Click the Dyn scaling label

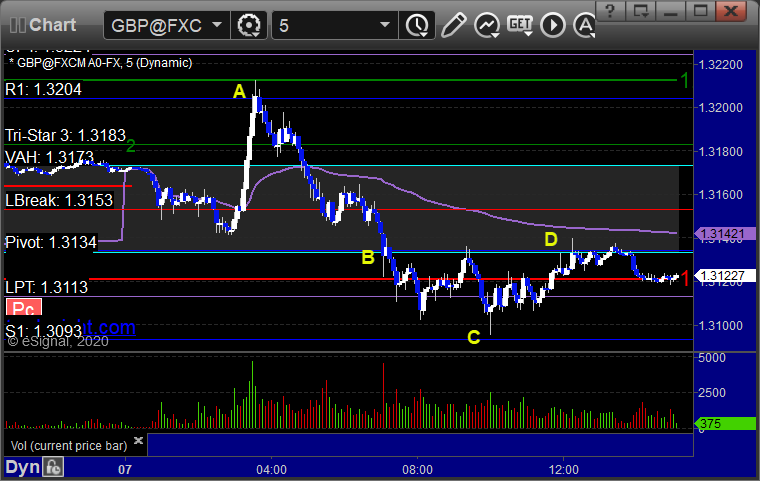pyautogui.click(x=22, y=467)
